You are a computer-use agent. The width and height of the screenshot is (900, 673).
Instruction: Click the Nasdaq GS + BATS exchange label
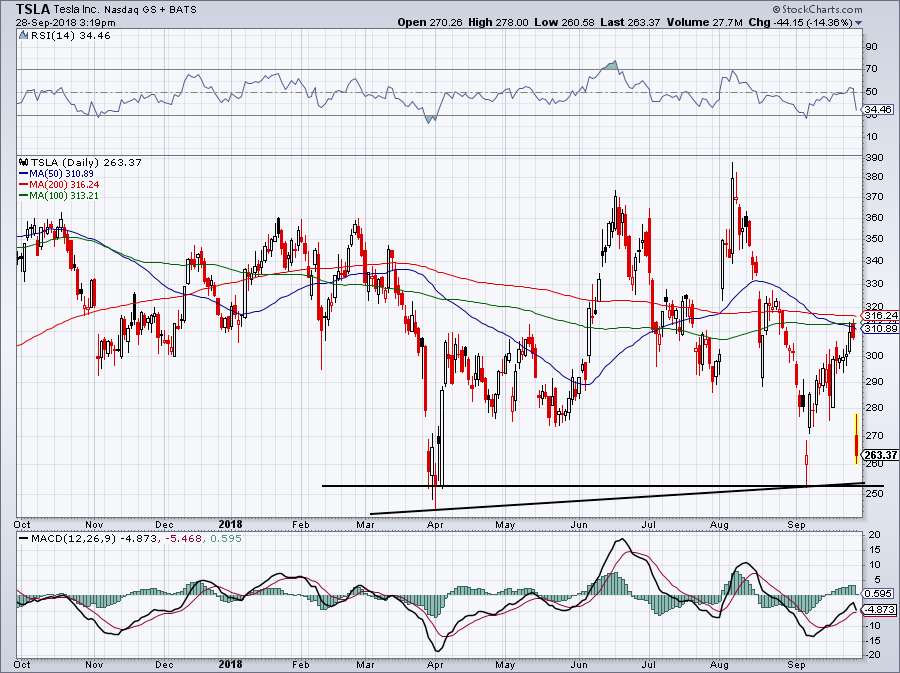pos(151,10)
